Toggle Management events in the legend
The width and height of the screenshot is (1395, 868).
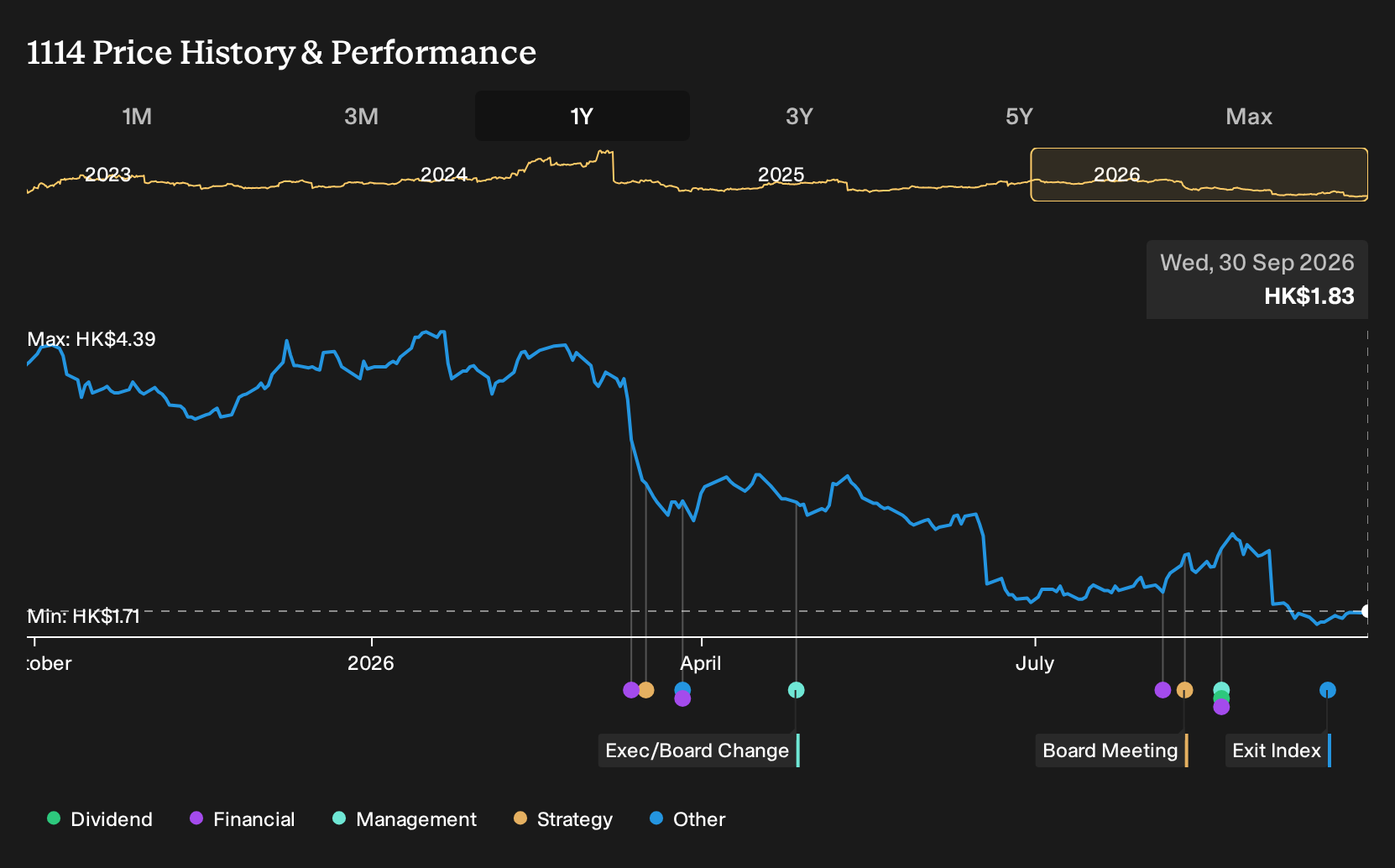(405, 818)
